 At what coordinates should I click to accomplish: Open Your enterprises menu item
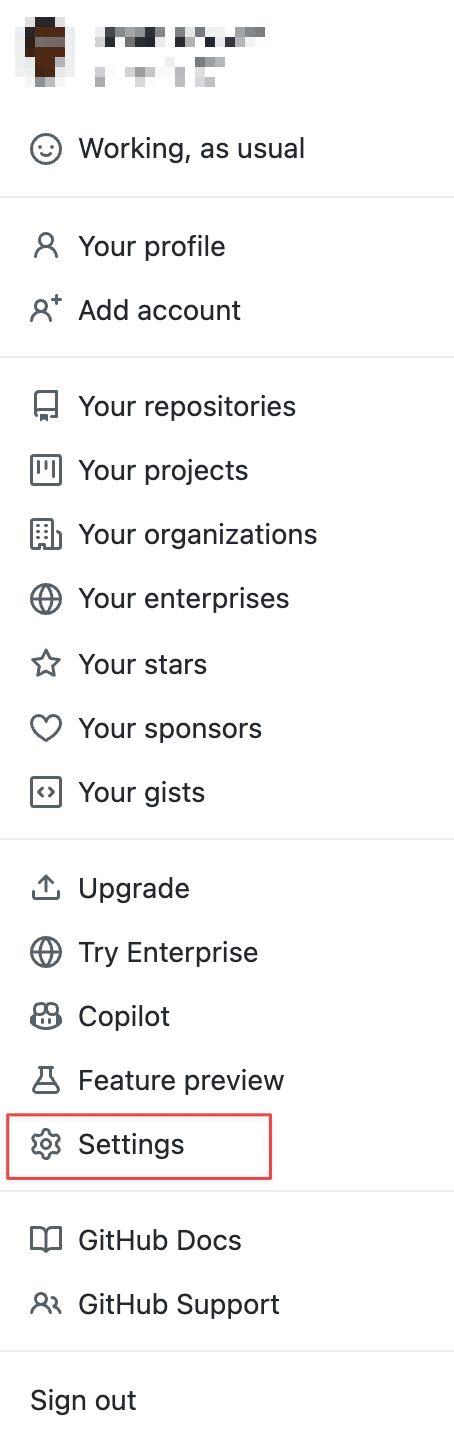click(227, 598)
